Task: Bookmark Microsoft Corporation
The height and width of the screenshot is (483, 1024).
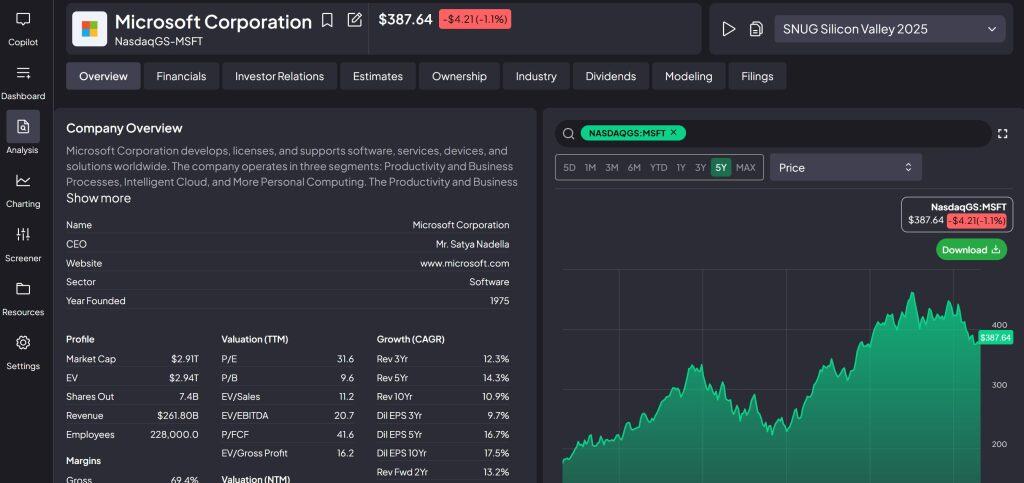Action: tap(327, 20)
